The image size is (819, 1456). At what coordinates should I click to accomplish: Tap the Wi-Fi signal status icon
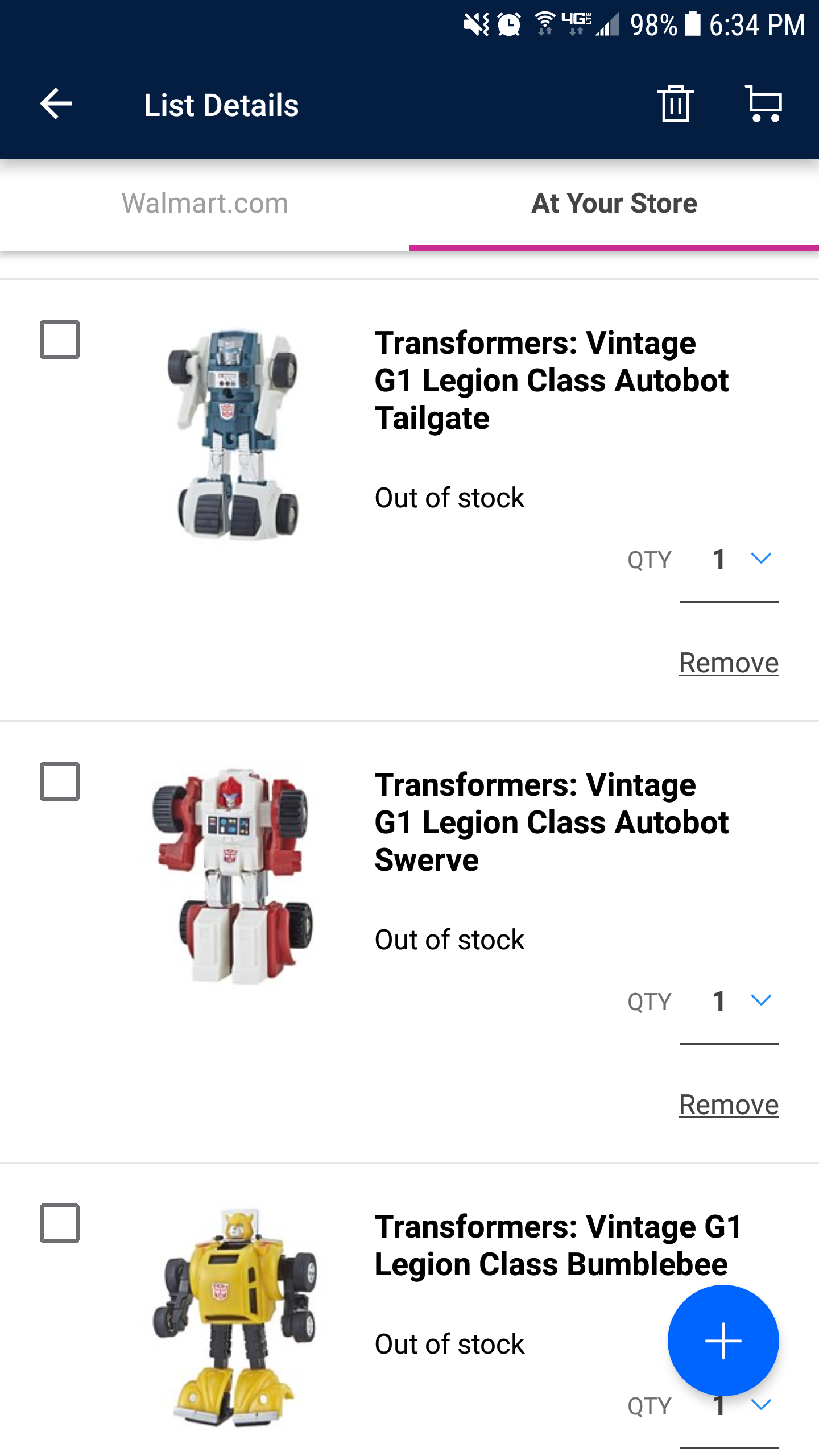pyautogui.click(x=545, y=24)
